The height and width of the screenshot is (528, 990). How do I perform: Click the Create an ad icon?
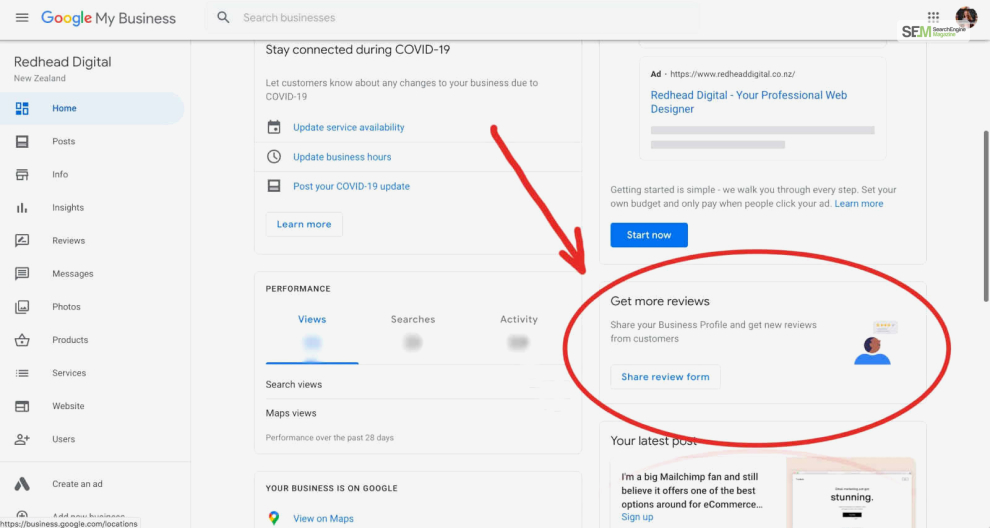click(22, 484)
